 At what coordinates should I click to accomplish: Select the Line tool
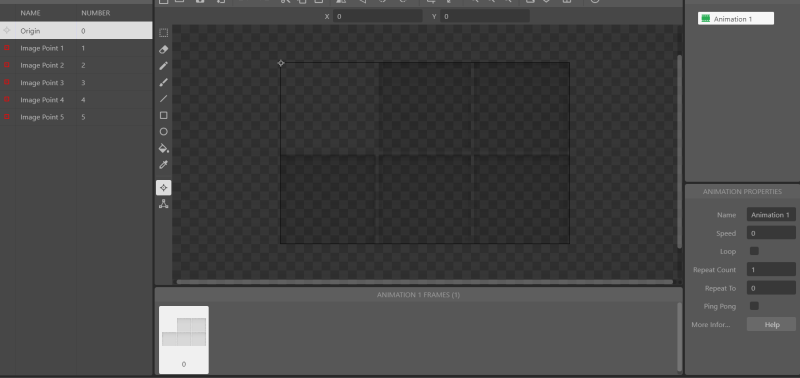pos(163,98)
